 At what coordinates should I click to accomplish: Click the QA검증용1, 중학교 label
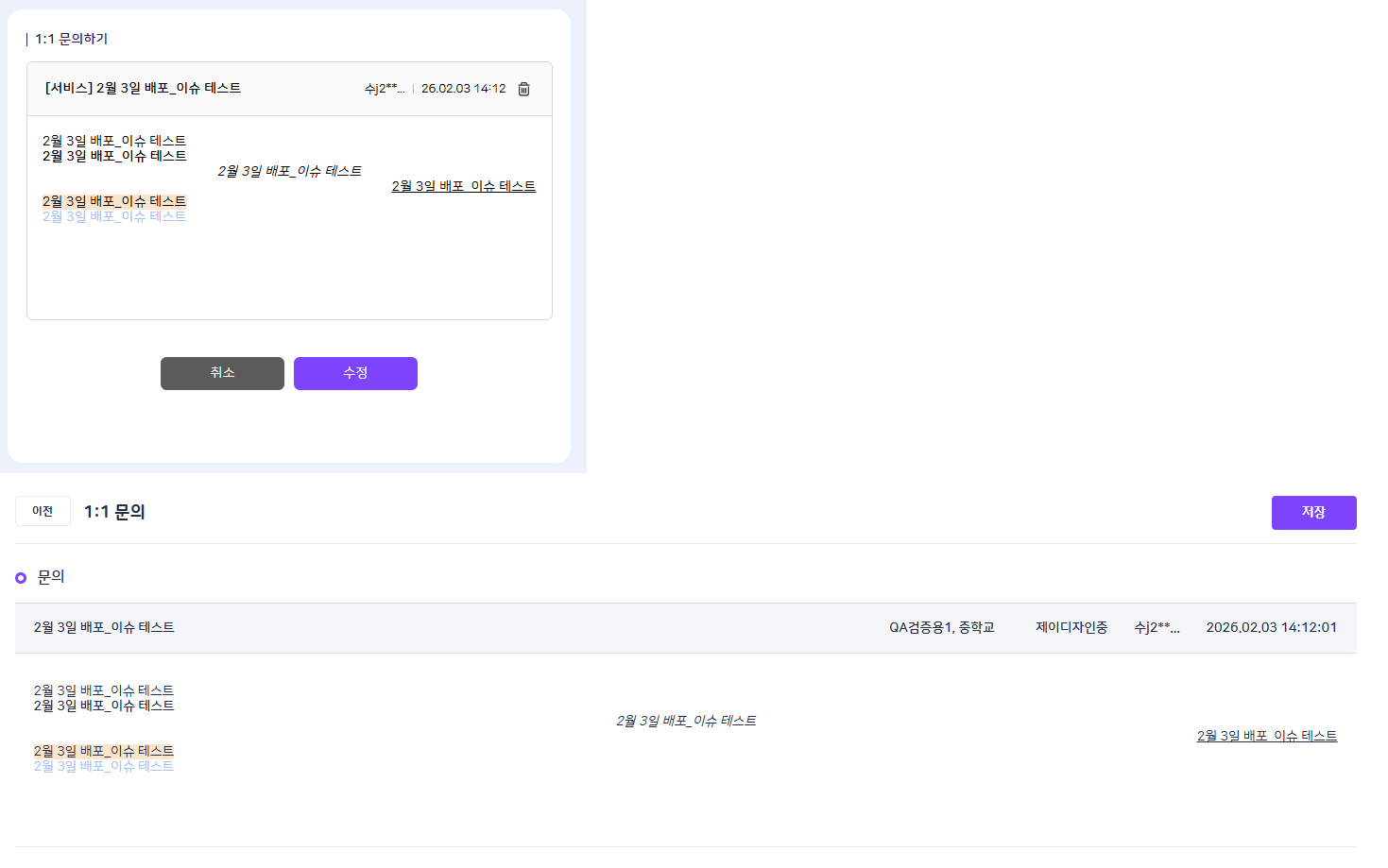point(941,627)
